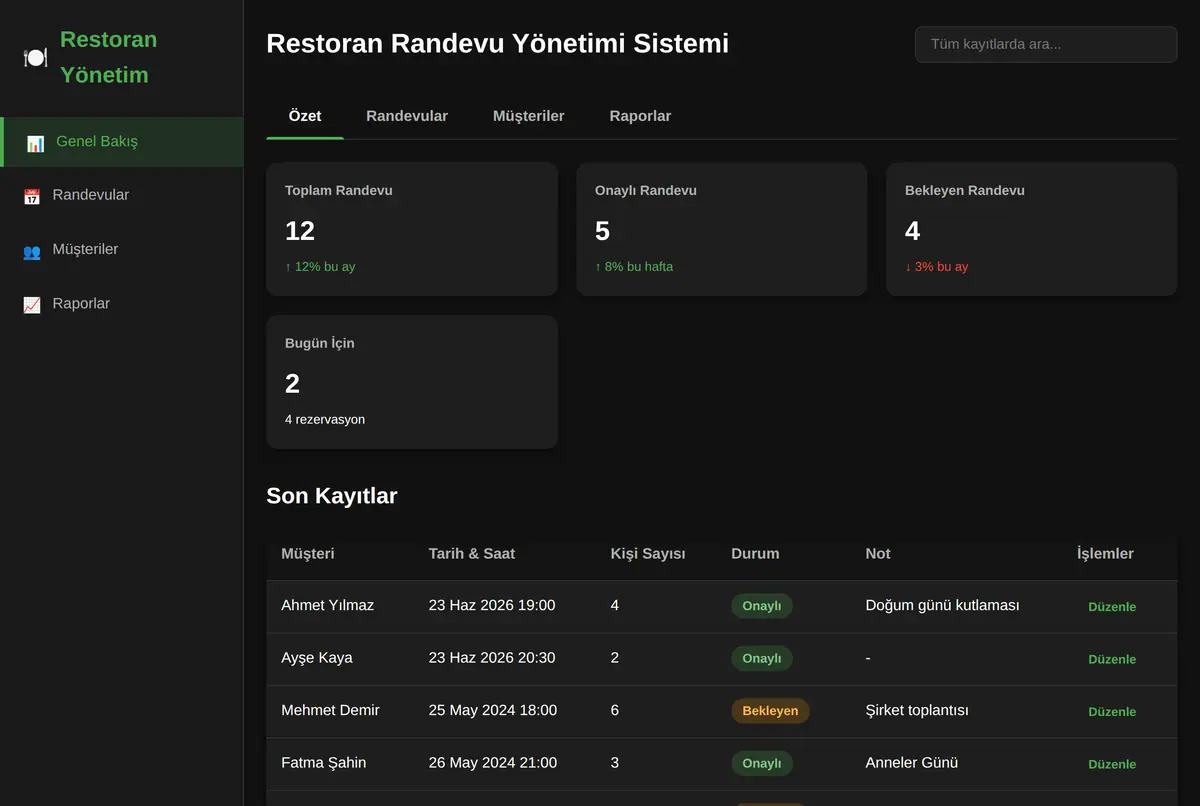1200x806 pixels.
Task: Click the İşlemler column header
Action: coord(1105,553)
